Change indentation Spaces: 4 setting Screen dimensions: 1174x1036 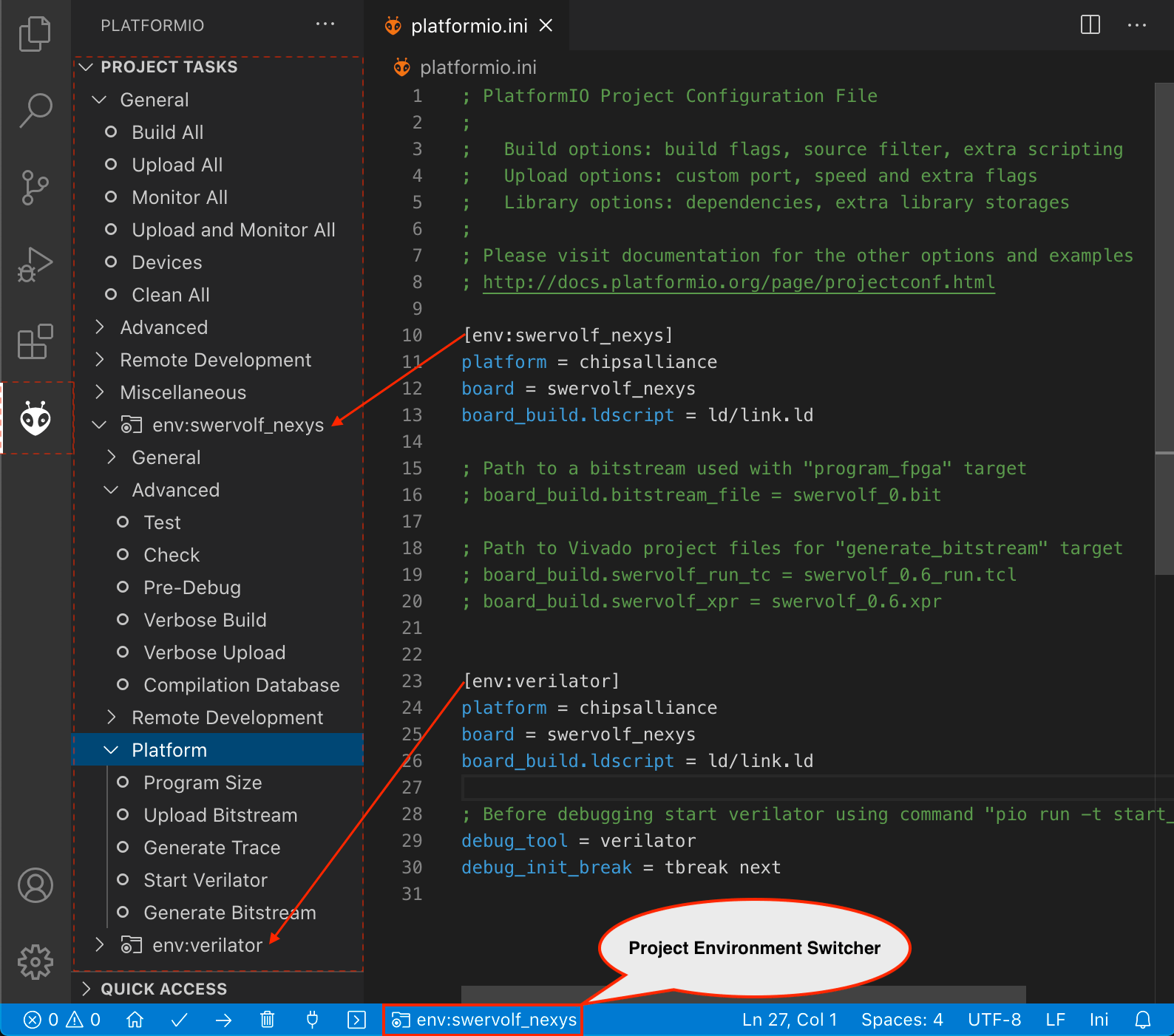coord(902,1020)
